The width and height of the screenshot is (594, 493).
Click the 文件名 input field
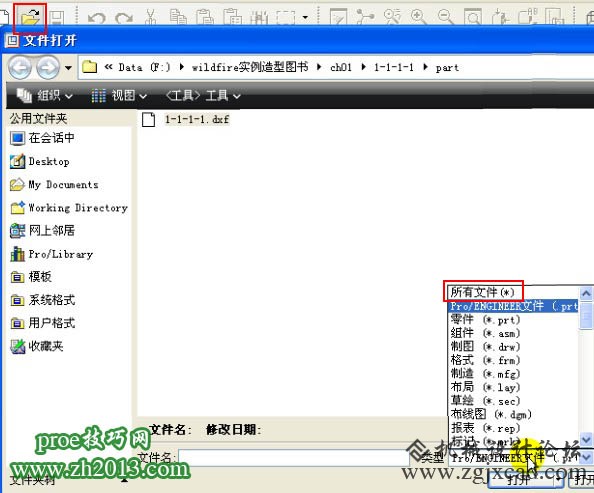coord(294,458)
